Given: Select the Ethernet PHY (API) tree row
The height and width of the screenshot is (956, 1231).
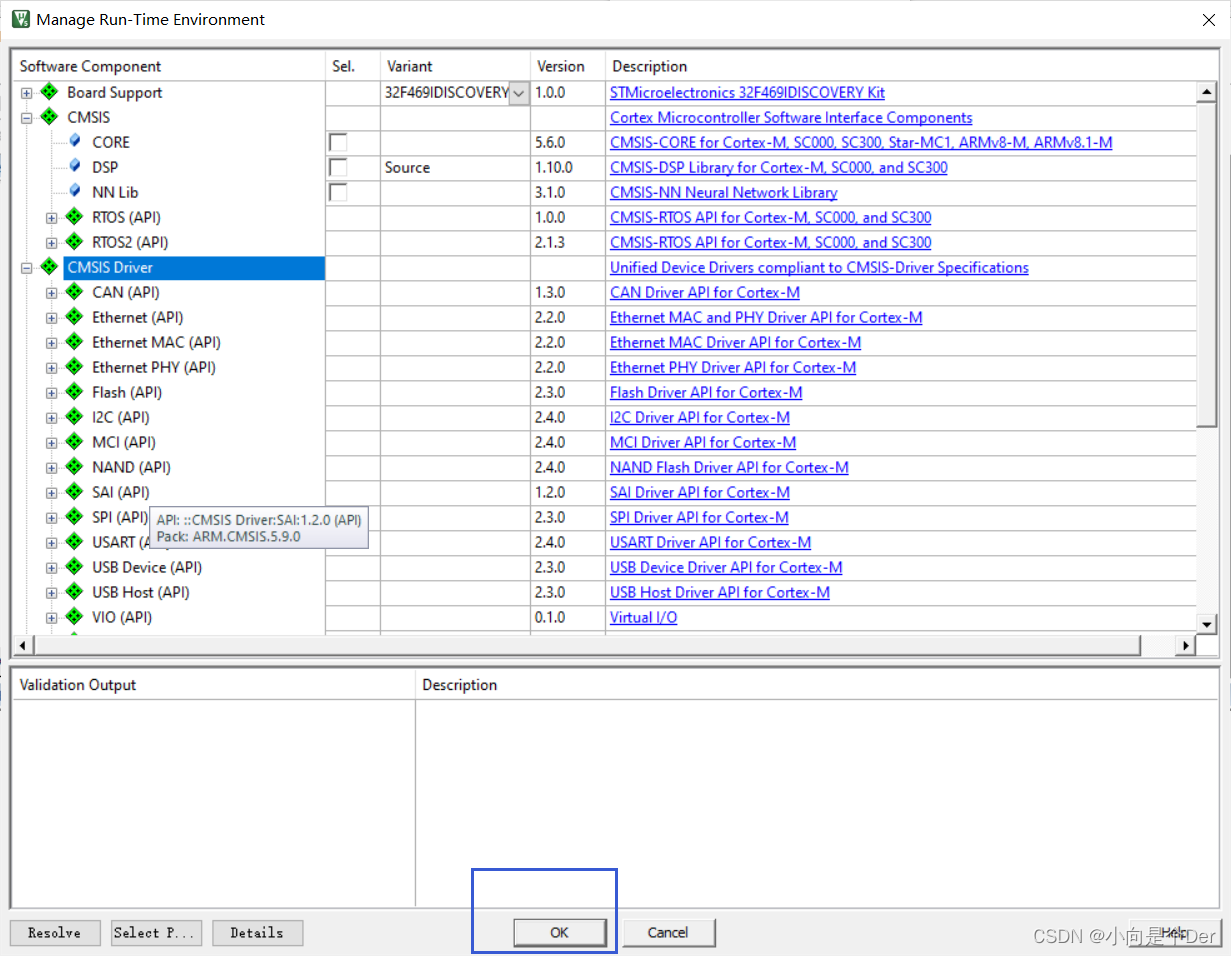Looking at the screenshot, I should (154, 367).
